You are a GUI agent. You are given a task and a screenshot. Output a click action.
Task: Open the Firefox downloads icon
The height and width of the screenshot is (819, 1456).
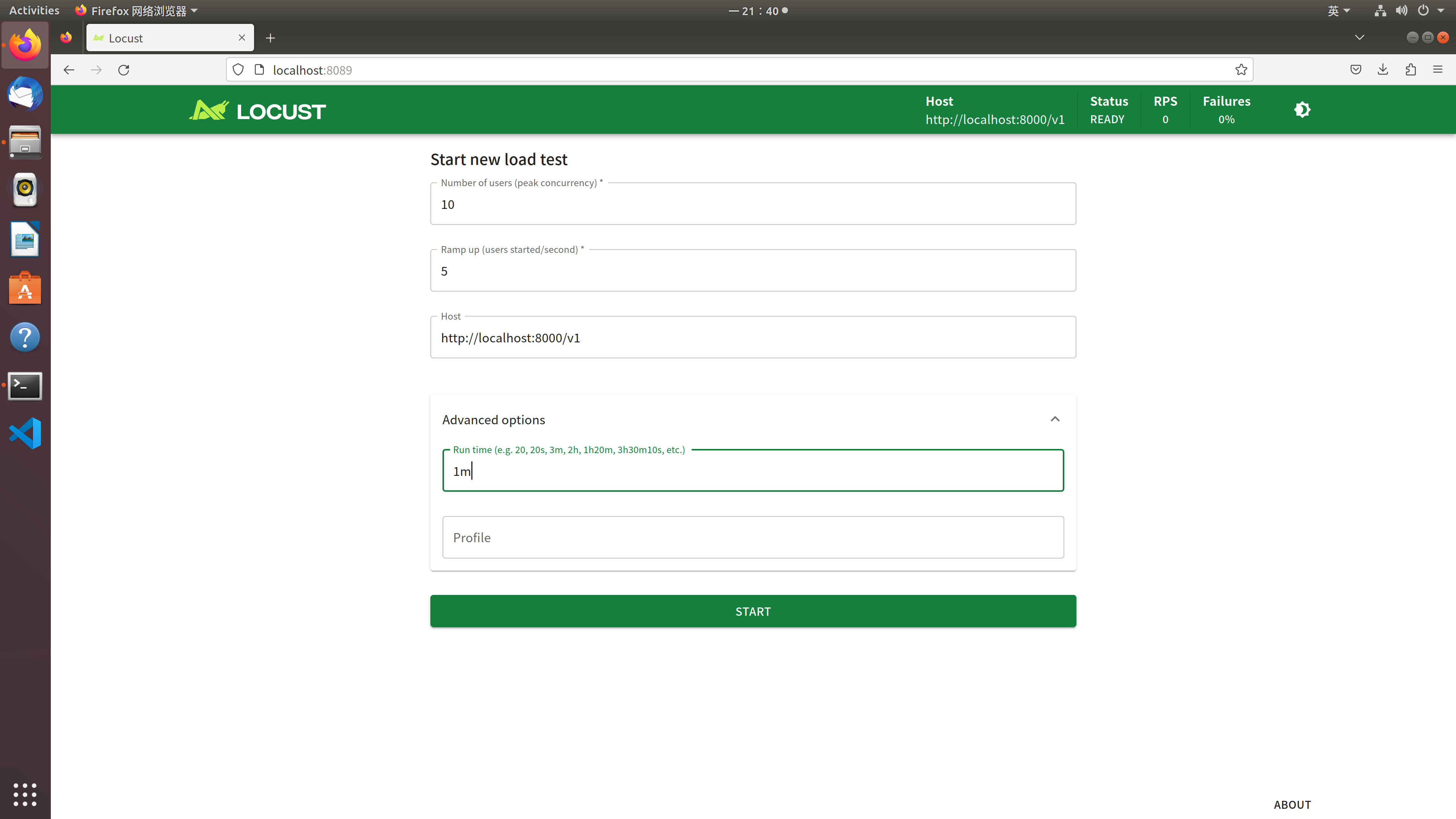(x=1382, y=70)
